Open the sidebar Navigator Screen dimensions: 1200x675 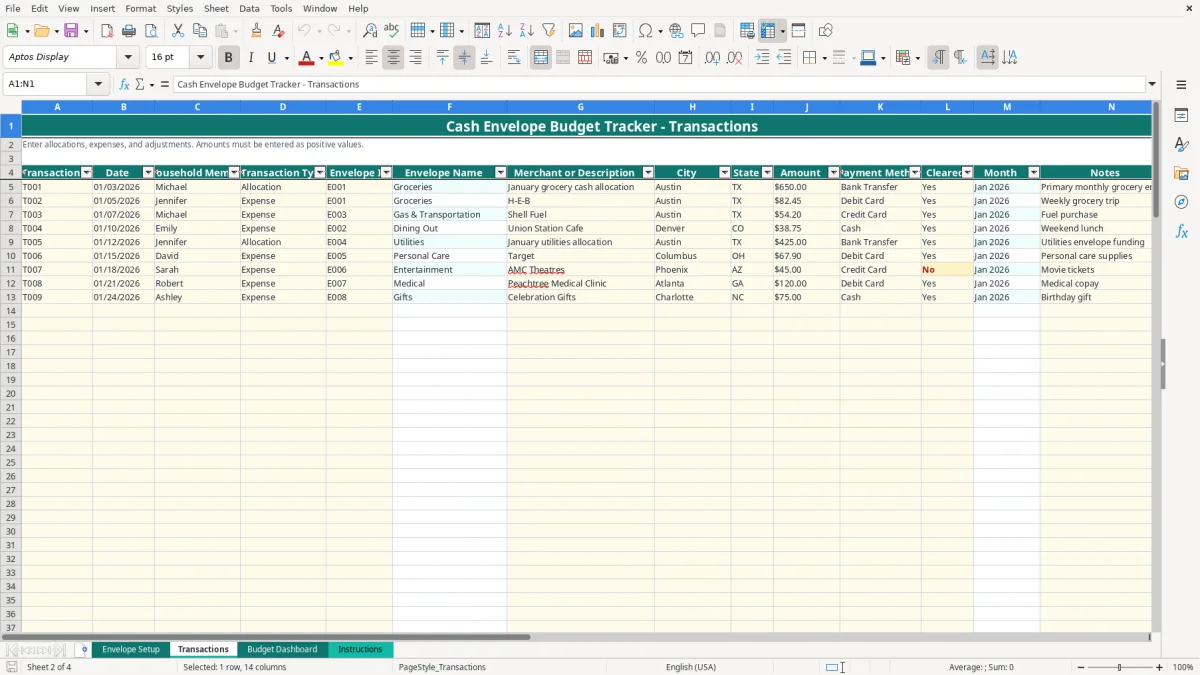1181,202
